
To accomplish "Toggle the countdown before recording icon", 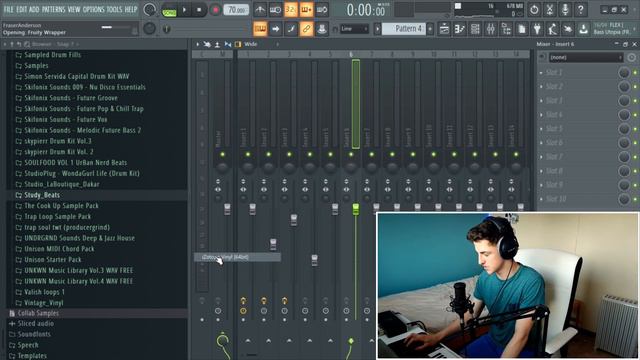I will pos(291,9).
